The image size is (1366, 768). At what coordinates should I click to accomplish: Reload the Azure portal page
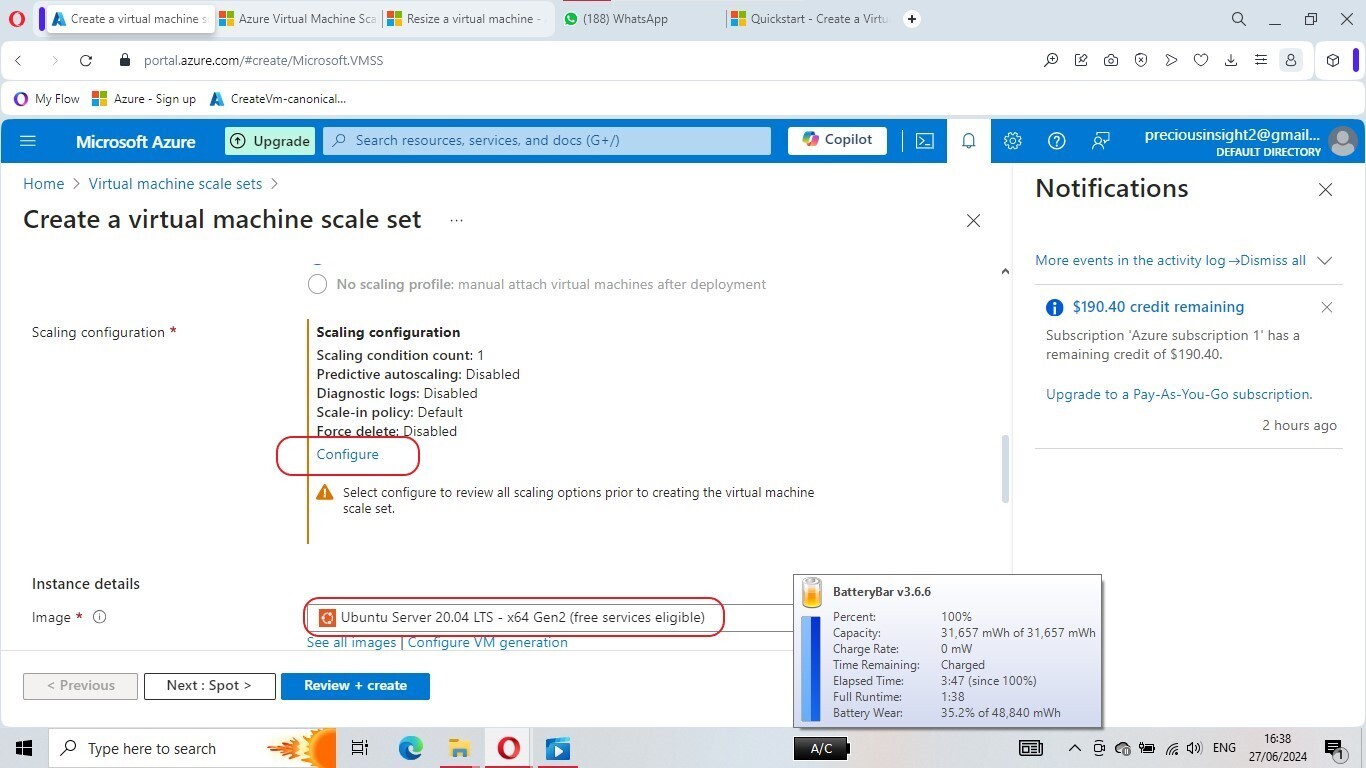tap(86, 60)
